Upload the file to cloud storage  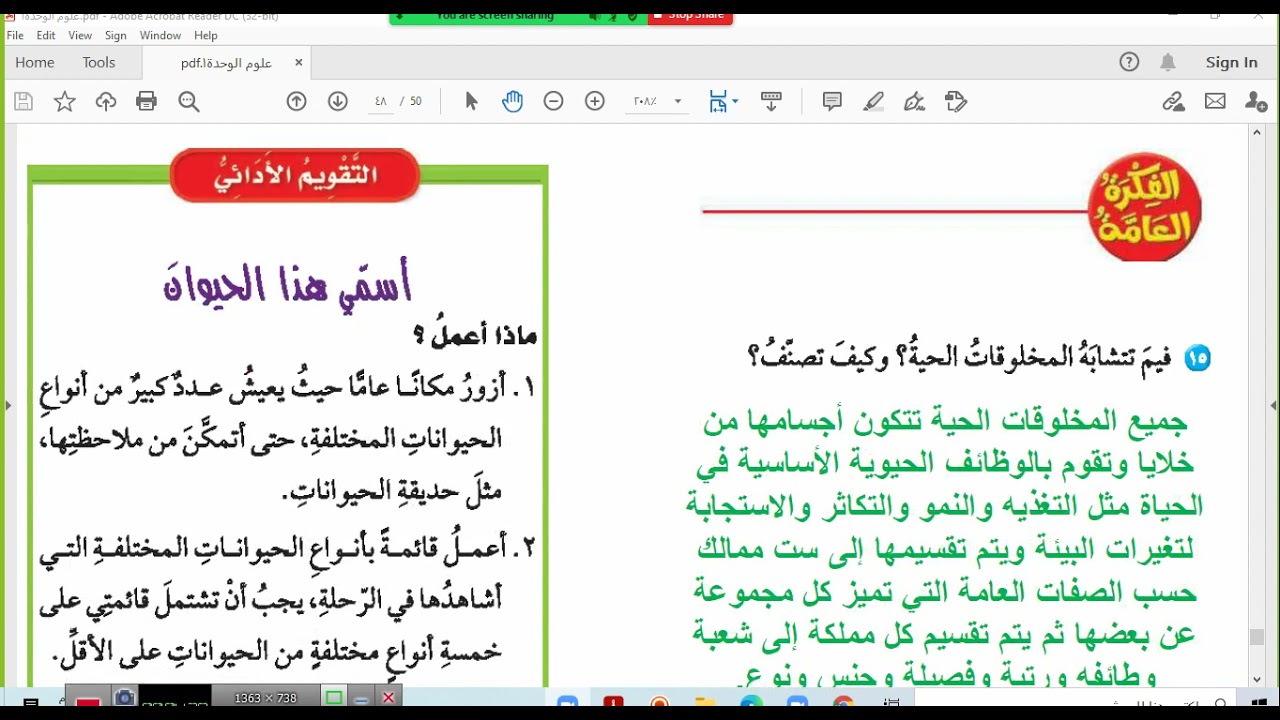(106, 101)
